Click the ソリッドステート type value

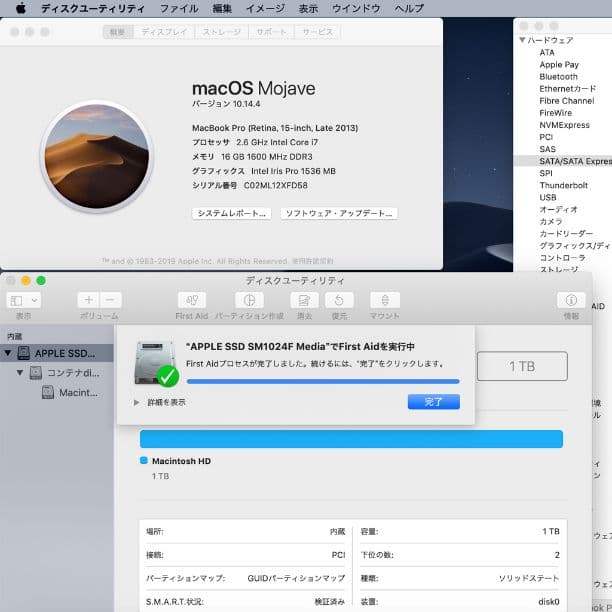(x=529, y=578)
